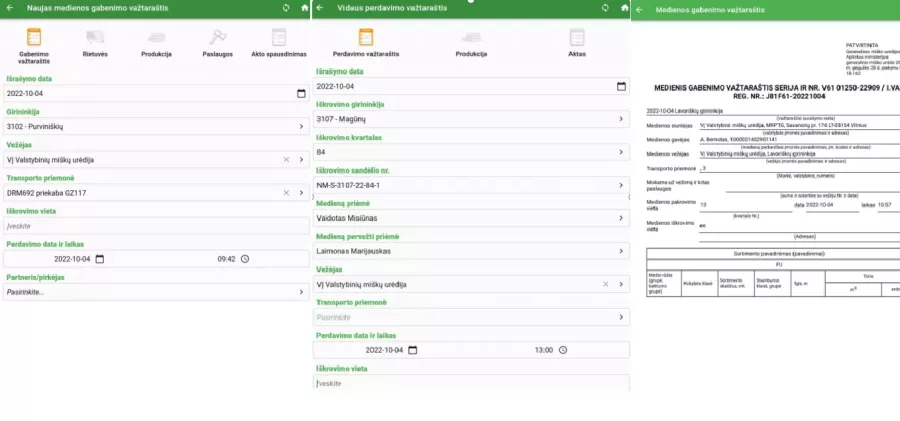Expand Girininkija 3102 - Purviniškių dropdown
The image size is (900, 421).
(x=301, y=127)
